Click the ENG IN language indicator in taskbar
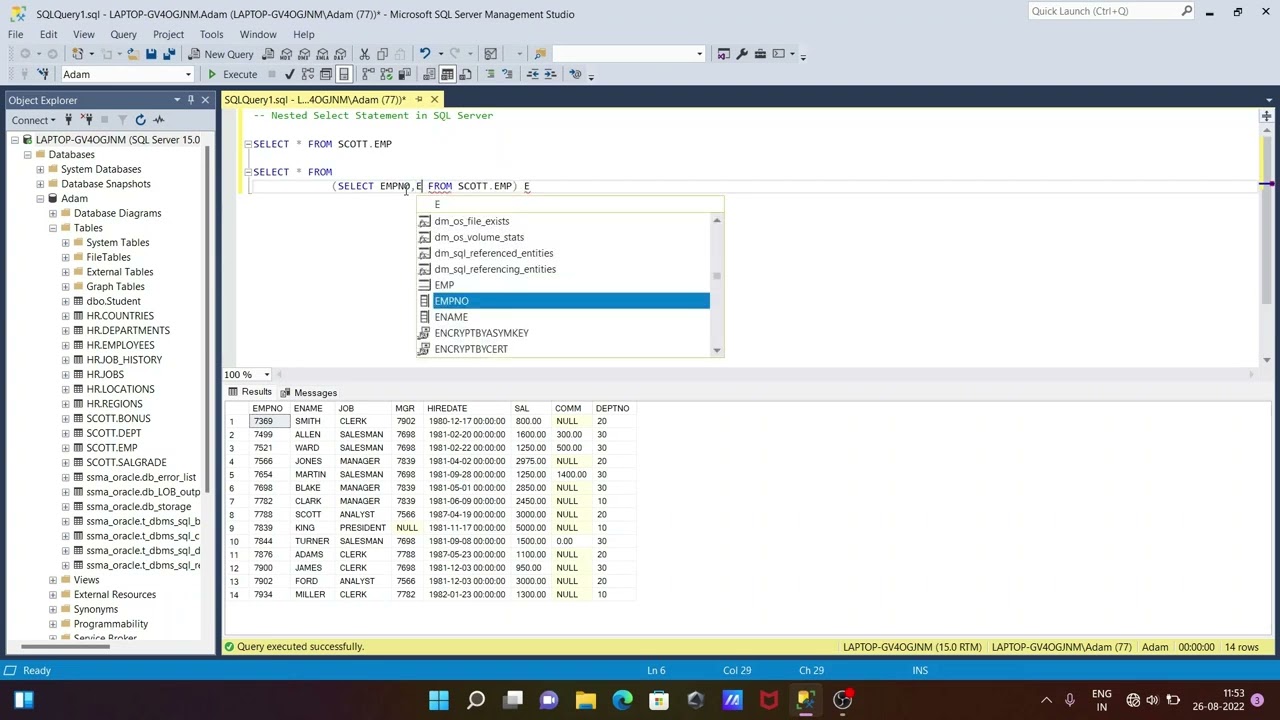The height and width of the screenshot is (720, 1280). pyautogui.click(x=1101, y=700)
